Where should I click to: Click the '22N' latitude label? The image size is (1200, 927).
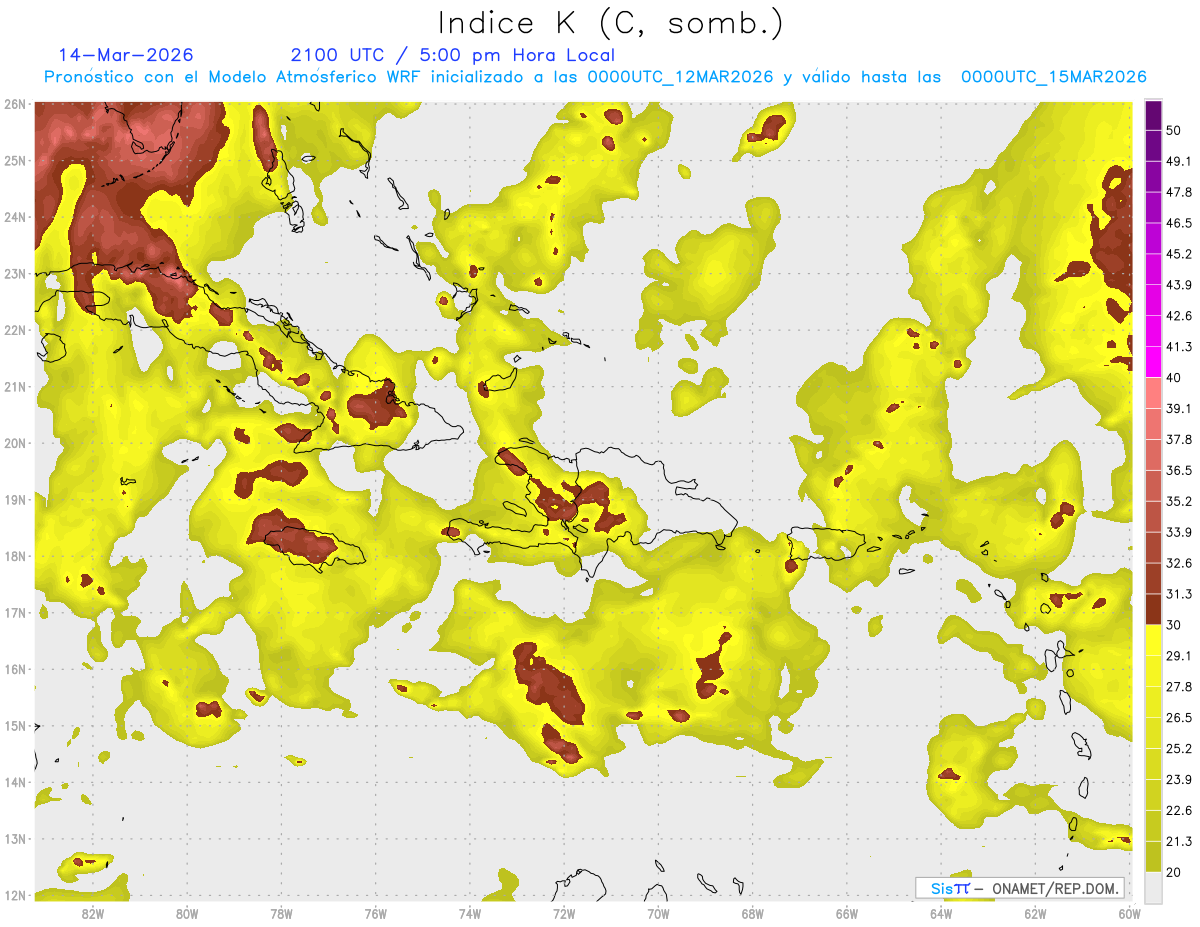click(x=15, y=330)
